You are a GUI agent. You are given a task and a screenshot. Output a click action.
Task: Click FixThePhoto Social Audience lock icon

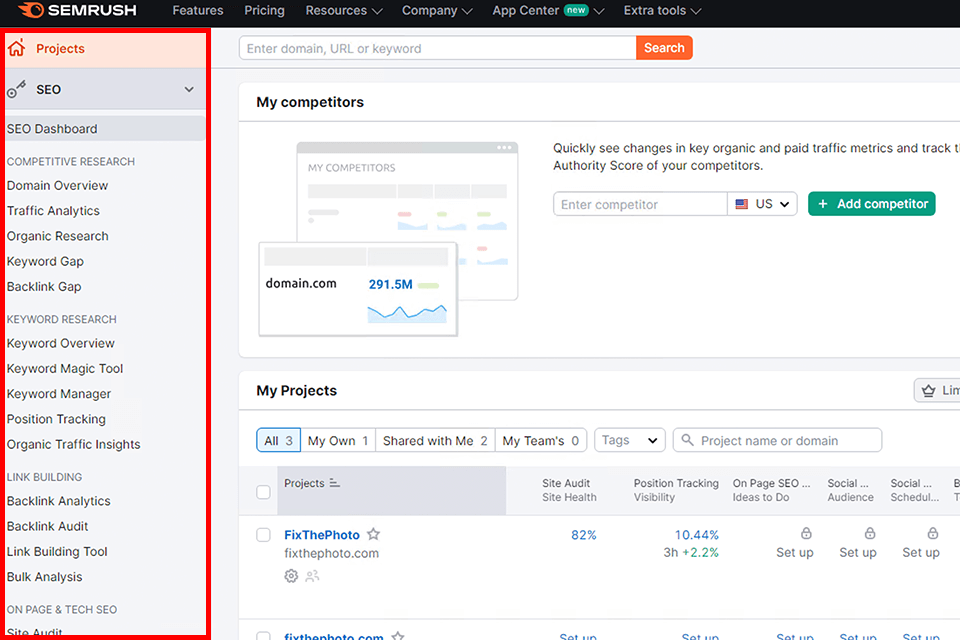(869, 533)
